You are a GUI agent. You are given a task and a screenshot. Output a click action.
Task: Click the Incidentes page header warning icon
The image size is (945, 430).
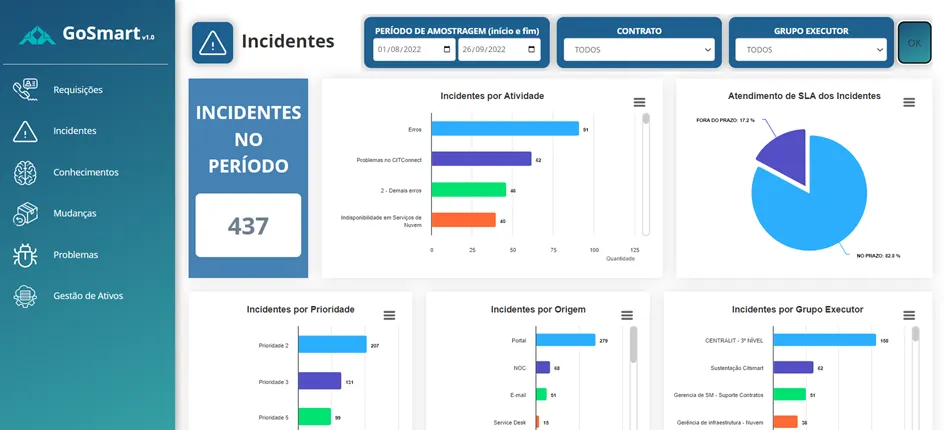pyautogui.click(x=212, y=43)
